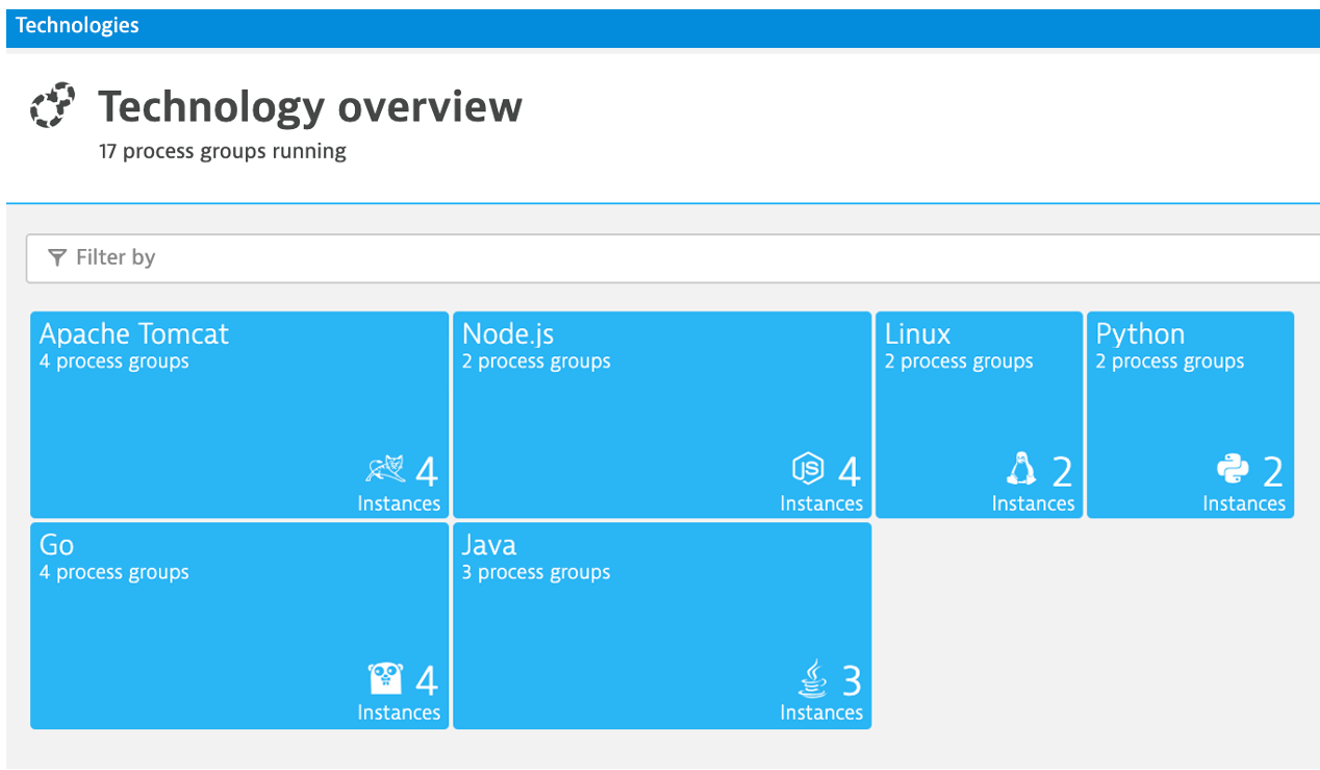Click the Linux penguin icon

(x=1020, y=469)
